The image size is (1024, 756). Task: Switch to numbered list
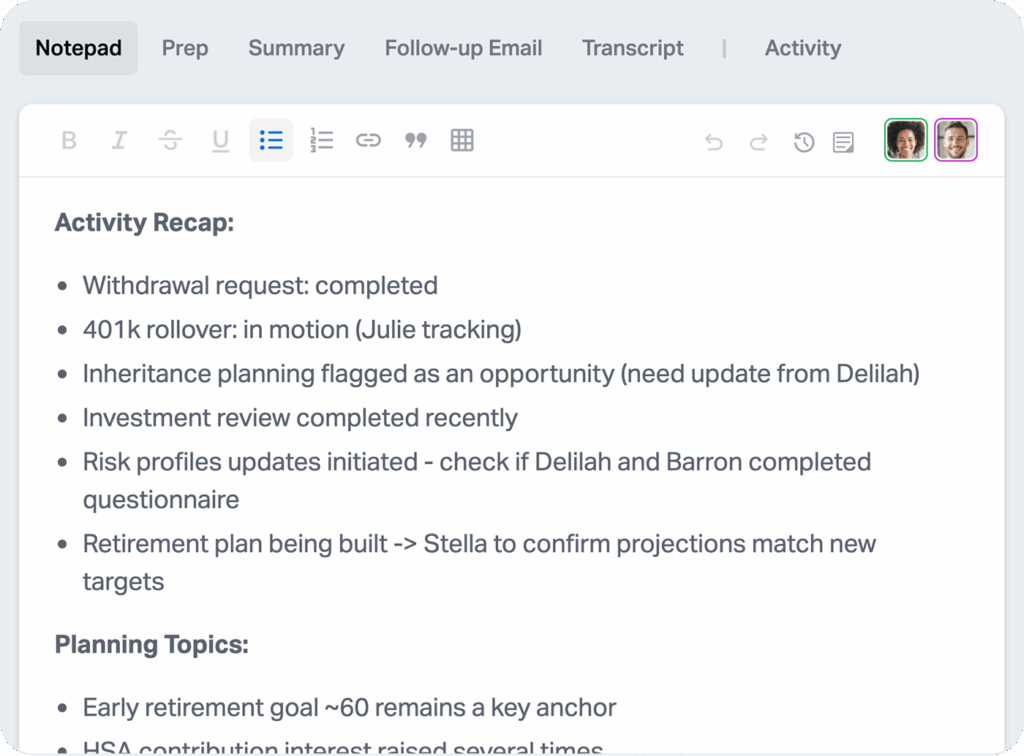click(x=321, y=141)
